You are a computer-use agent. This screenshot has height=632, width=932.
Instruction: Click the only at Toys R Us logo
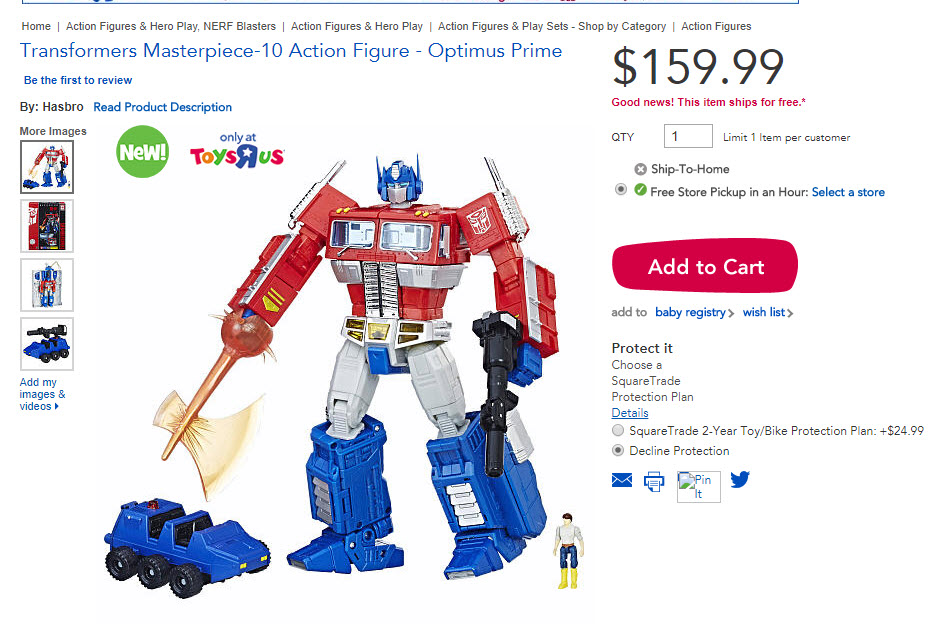(237, 150)
